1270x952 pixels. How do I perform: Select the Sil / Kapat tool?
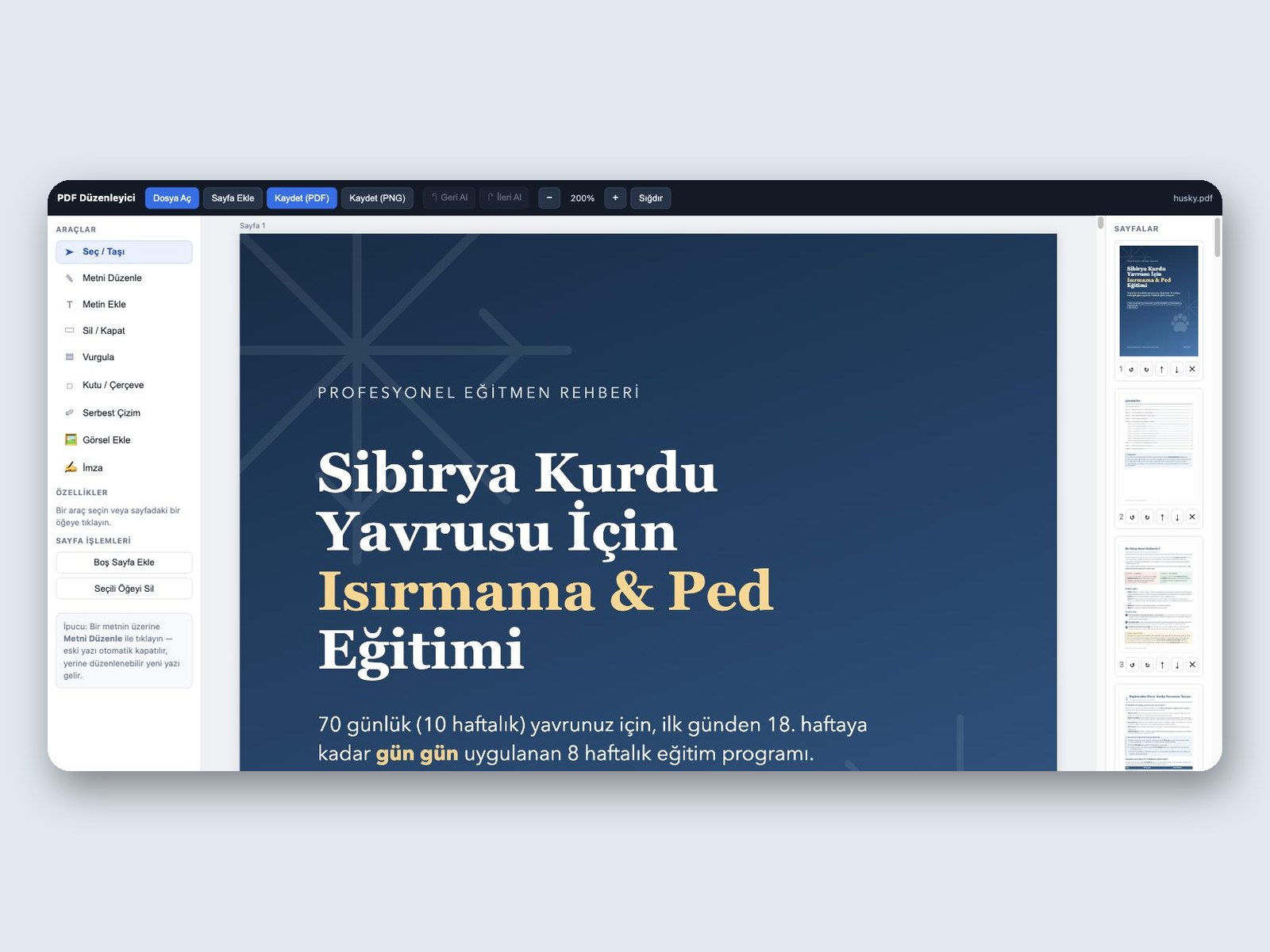click(x=124, y=331)
